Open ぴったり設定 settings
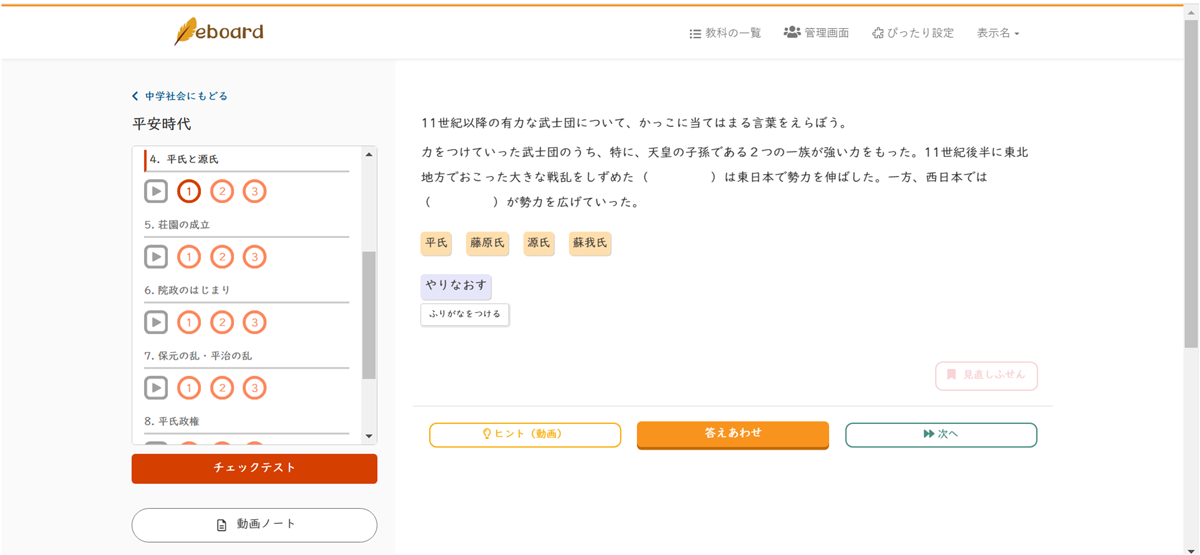The image size is (1200, 555). click(912, 33)
